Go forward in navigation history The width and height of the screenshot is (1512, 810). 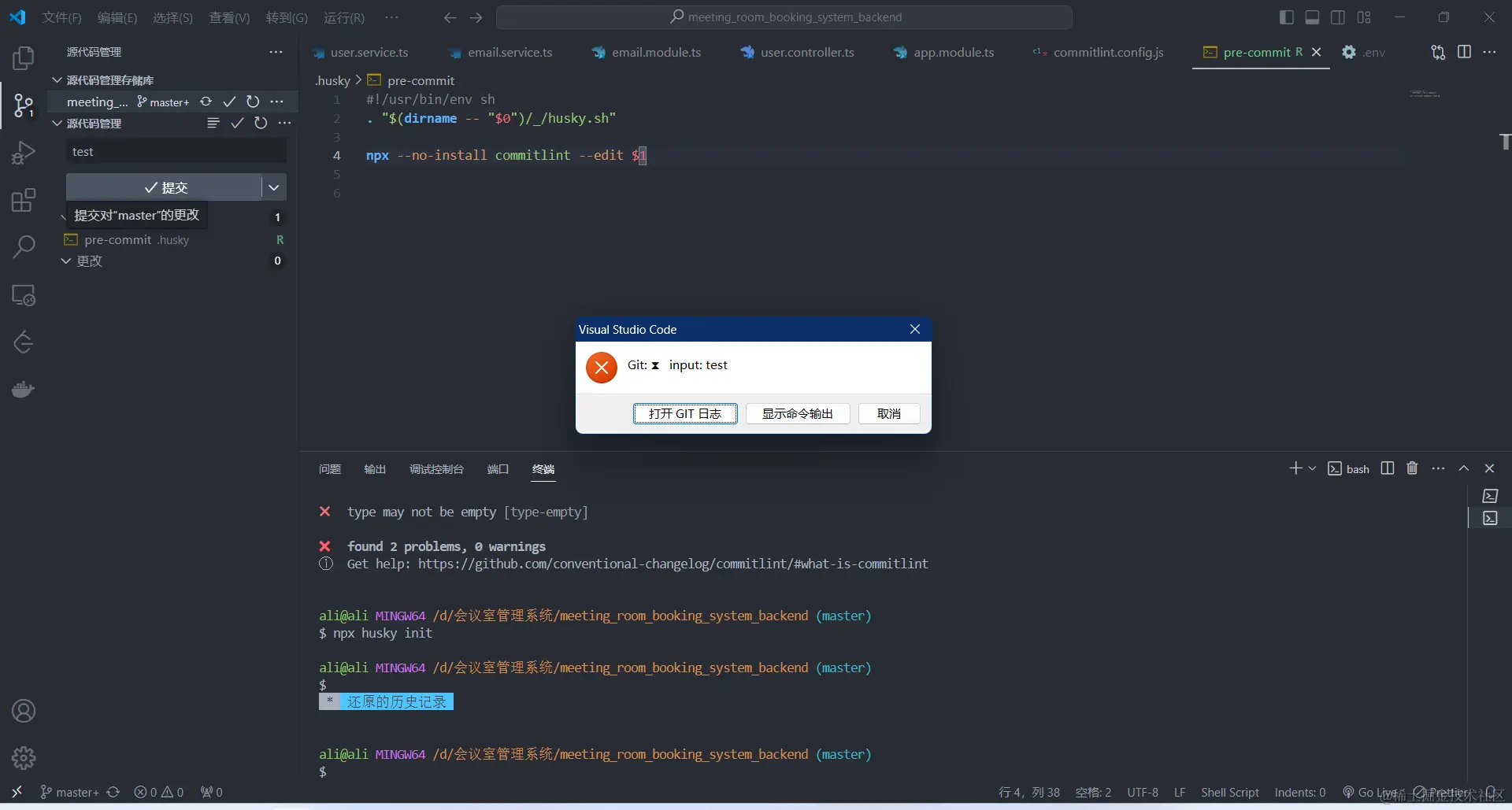click(476, 17)
